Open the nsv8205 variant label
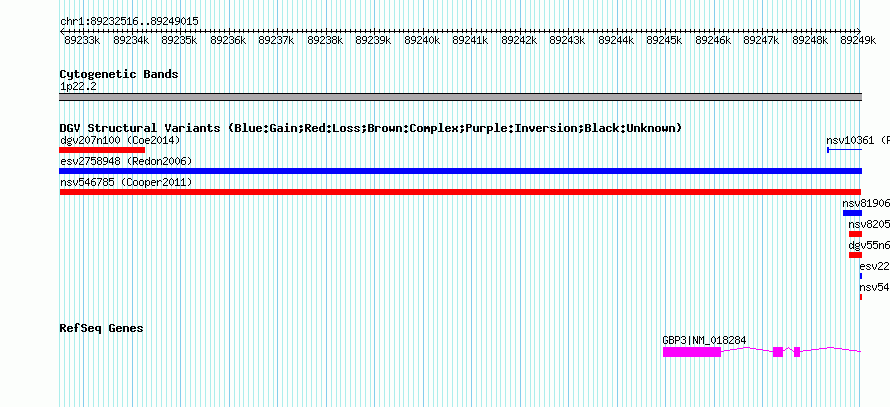Viewport: 890px width, 407px height. (868, 225)
